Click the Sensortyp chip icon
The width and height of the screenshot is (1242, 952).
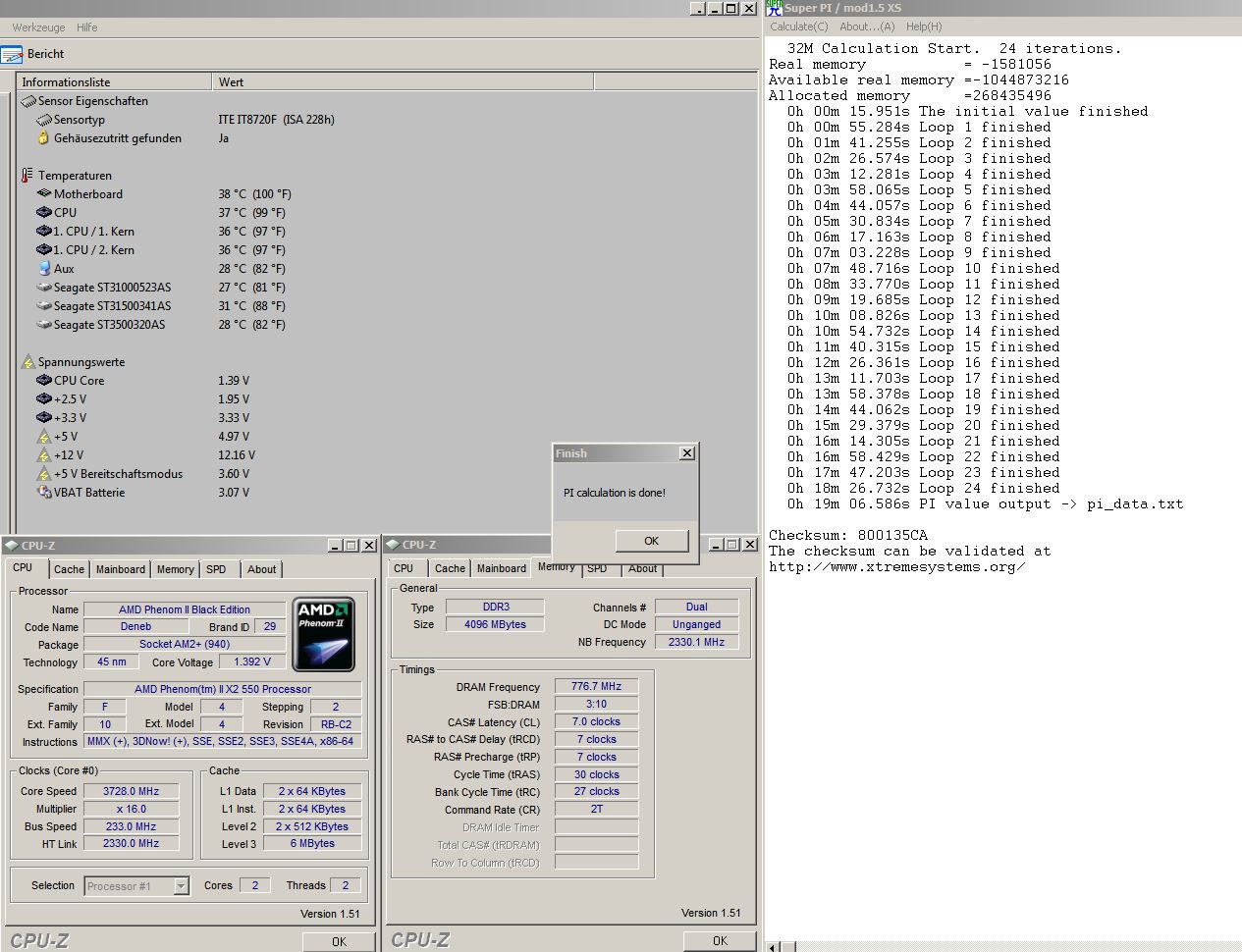tap(43, 120)
